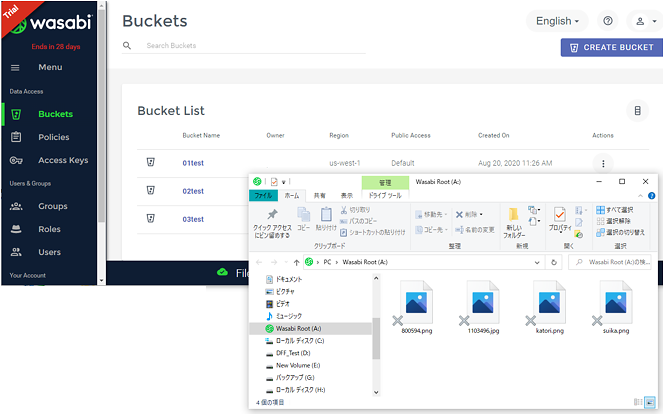Open the ドライブ ツール ribbon tab

(385, 196)
